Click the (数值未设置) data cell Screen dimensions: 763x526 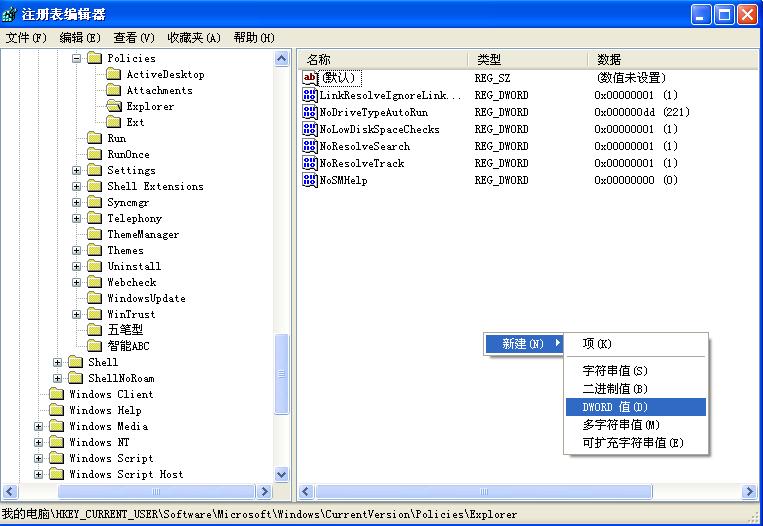click(x=631, y=78)
